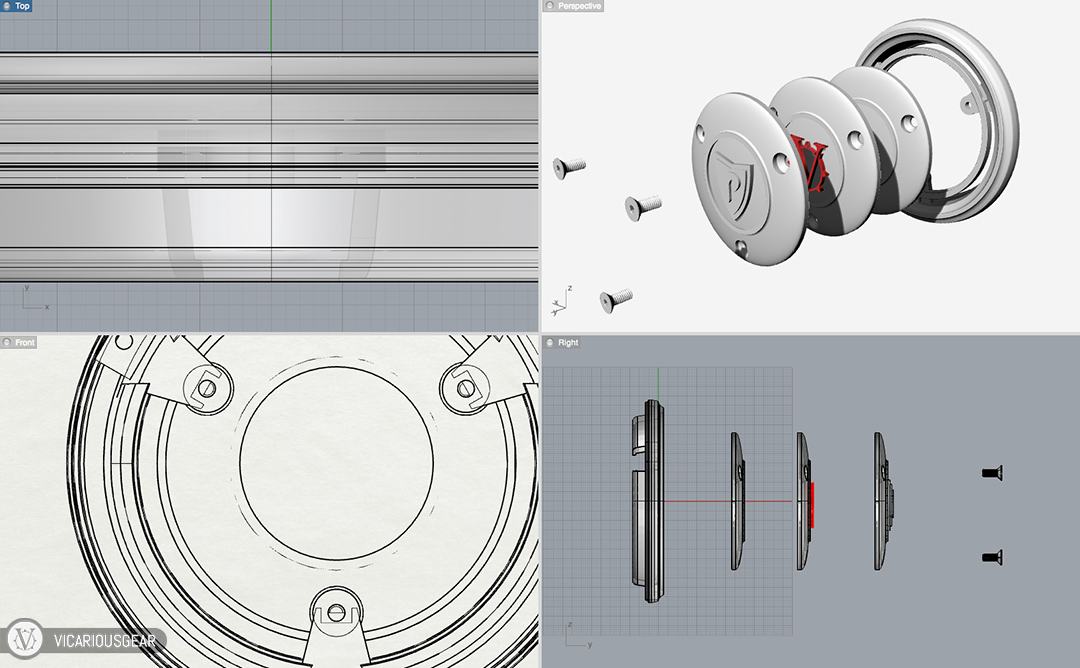1080x668 pixels.
Task: Click the XYZ axis icon in Perspective viewport
Action: (557, 301)
